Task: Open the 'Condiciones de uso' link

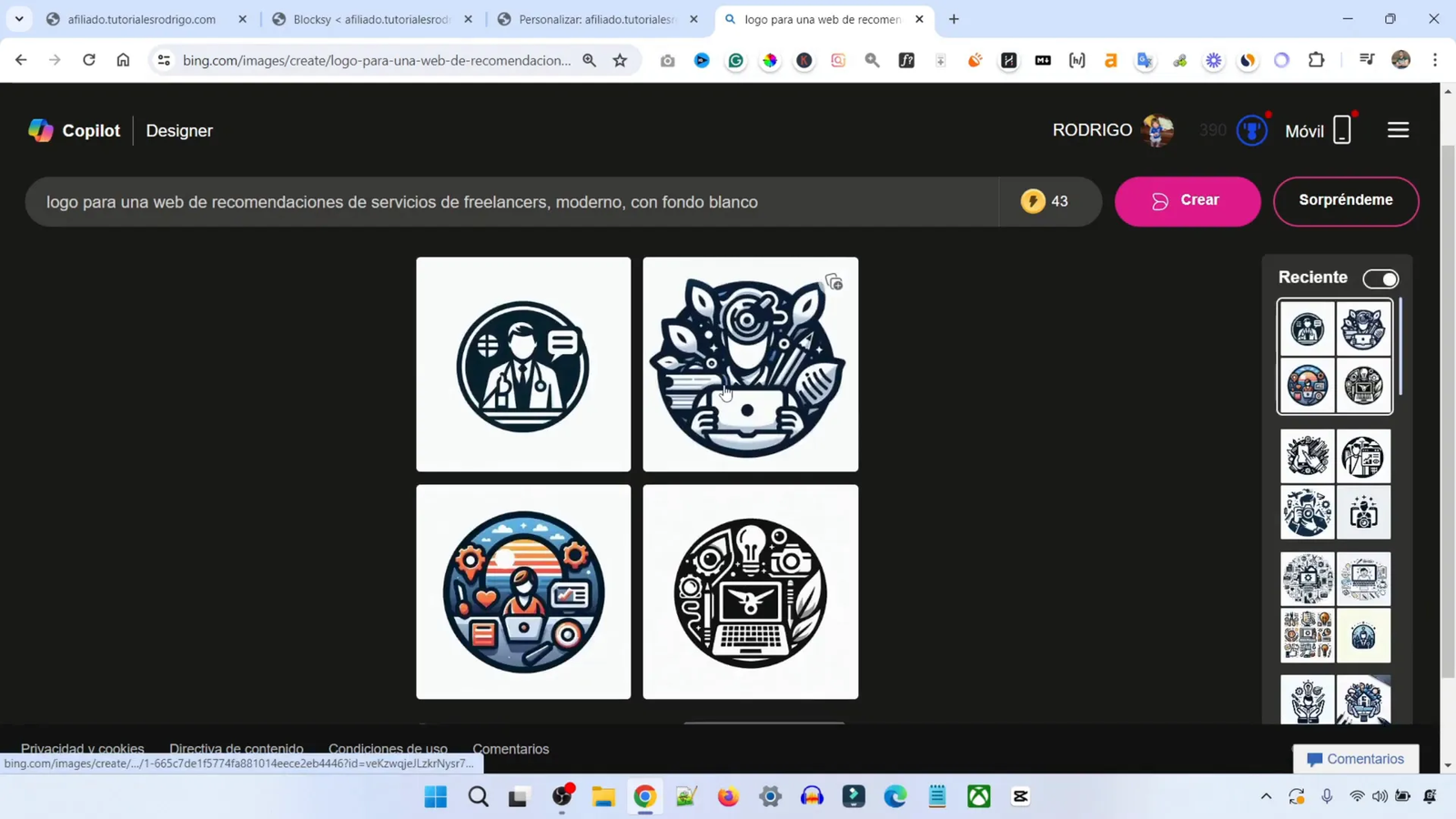Action: coord(388,748)
